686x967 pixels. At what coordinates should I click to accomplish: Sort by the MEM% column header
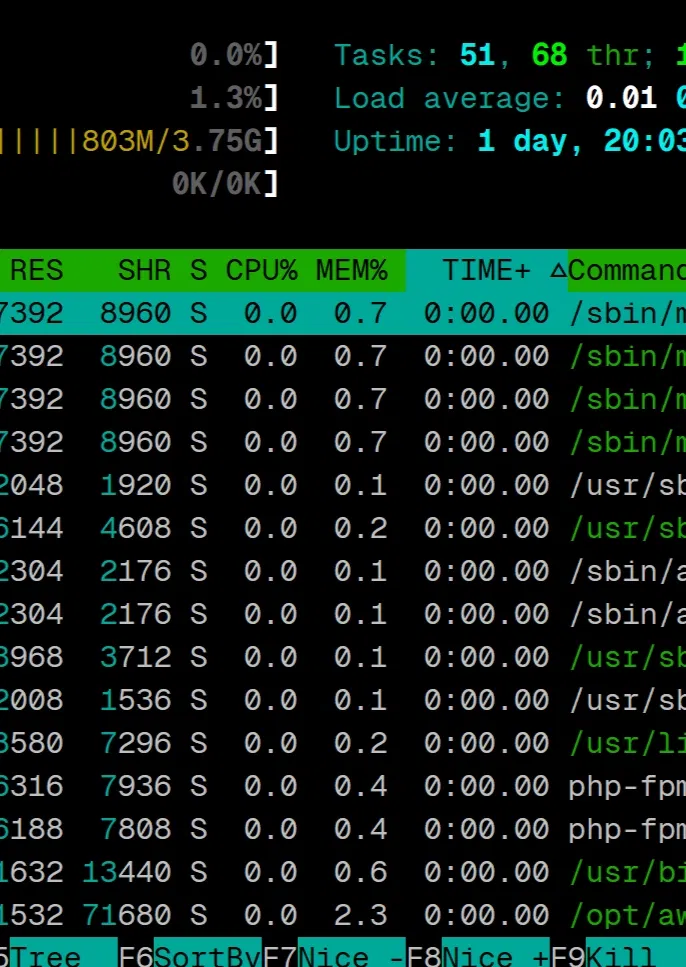pyautogui.click(x=351, y=270)
